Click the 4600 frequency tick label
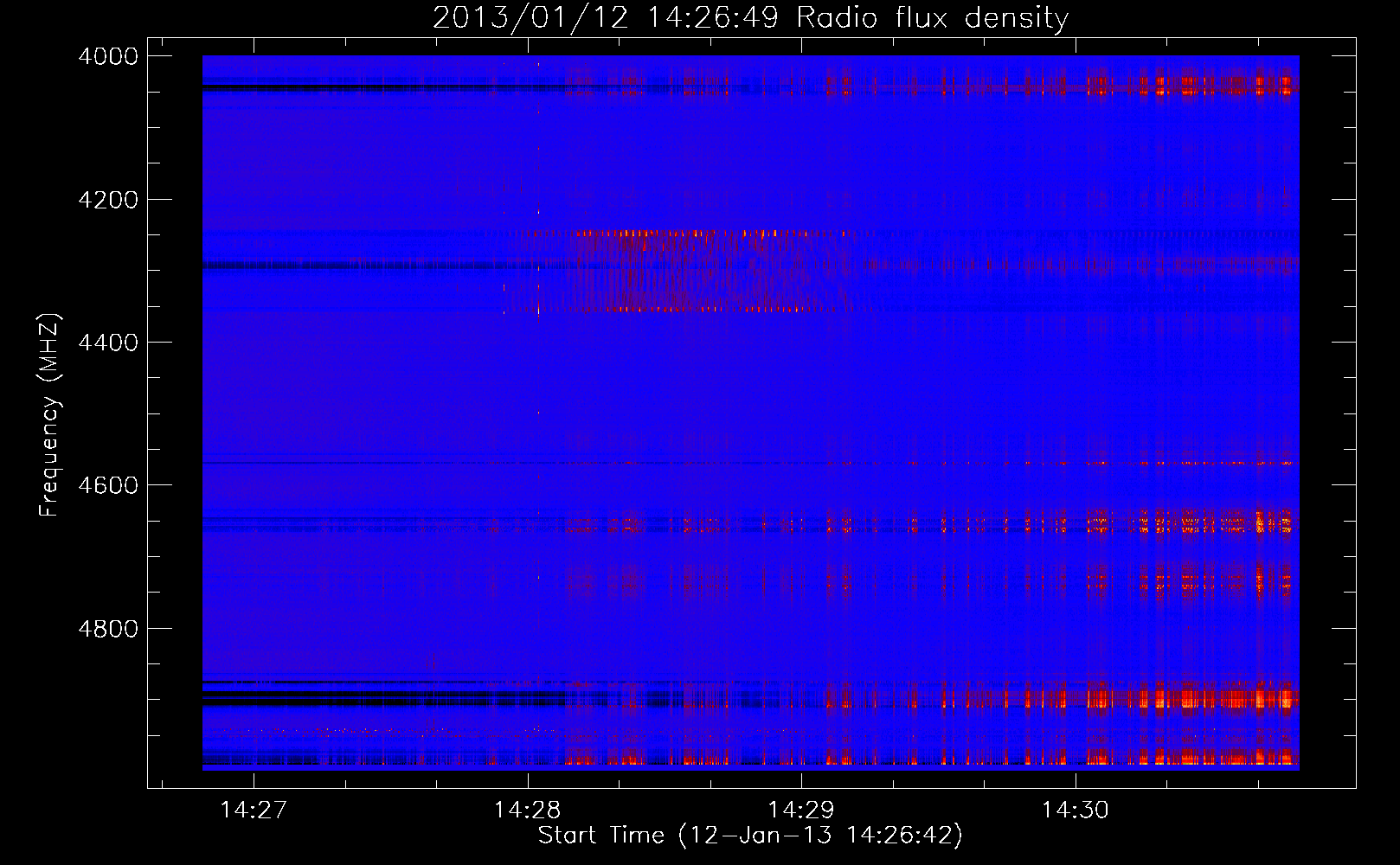1400x865 pixels. coord(108,485)
